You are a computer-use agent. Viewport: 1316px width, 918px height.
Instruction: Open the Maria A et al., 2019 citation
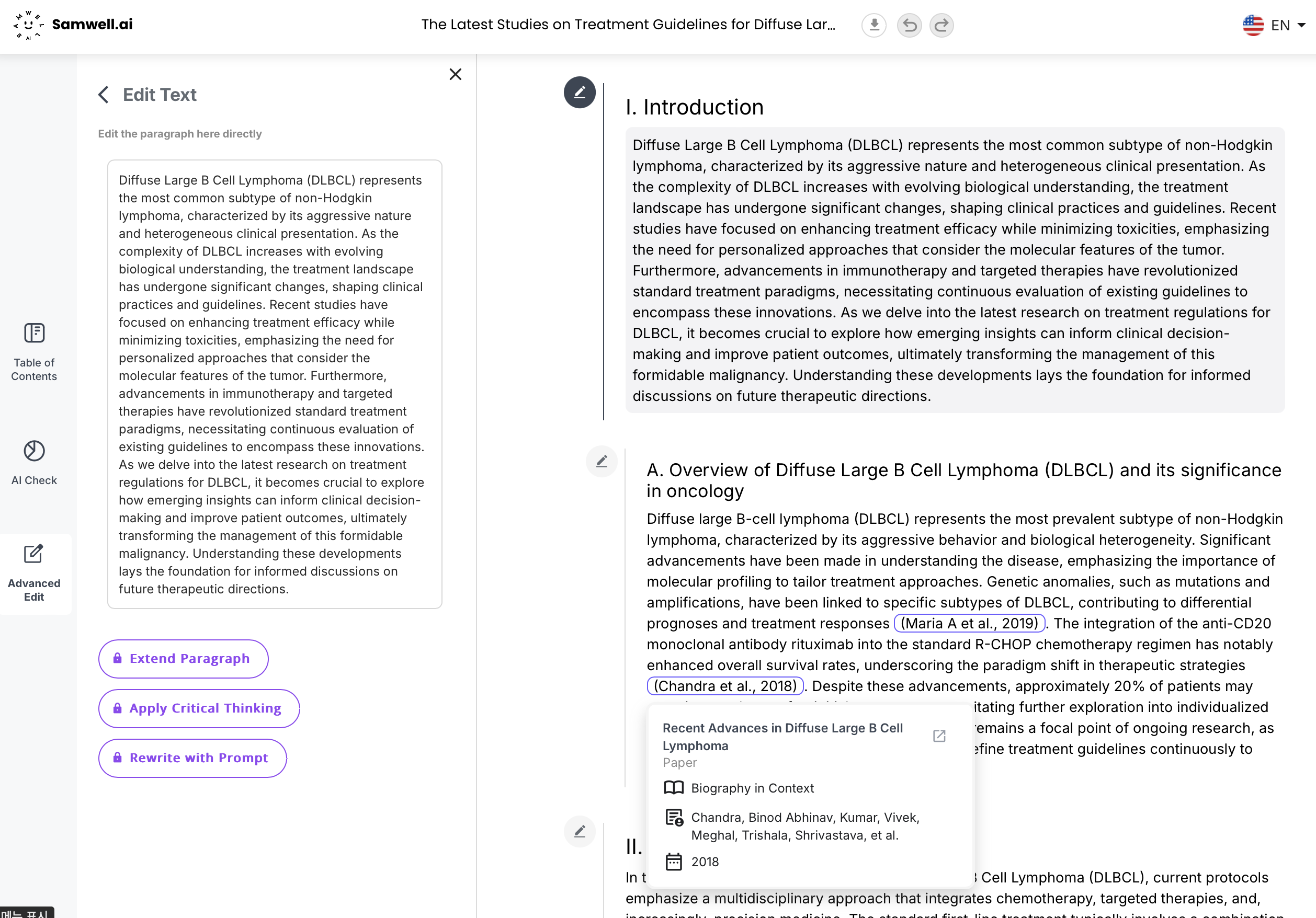pos(969,623)
